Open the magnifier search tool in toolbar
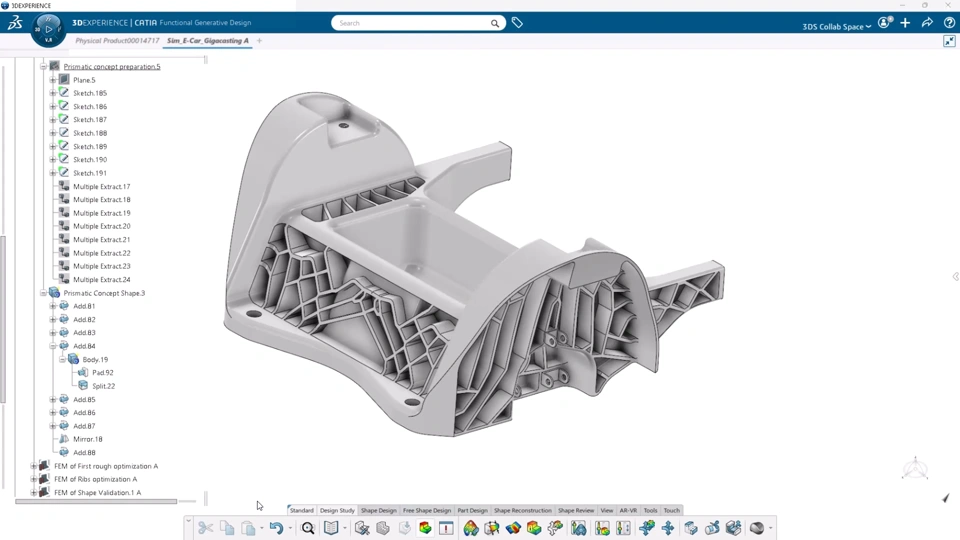This screenshot has width=960, height=540. click(308, 528)
